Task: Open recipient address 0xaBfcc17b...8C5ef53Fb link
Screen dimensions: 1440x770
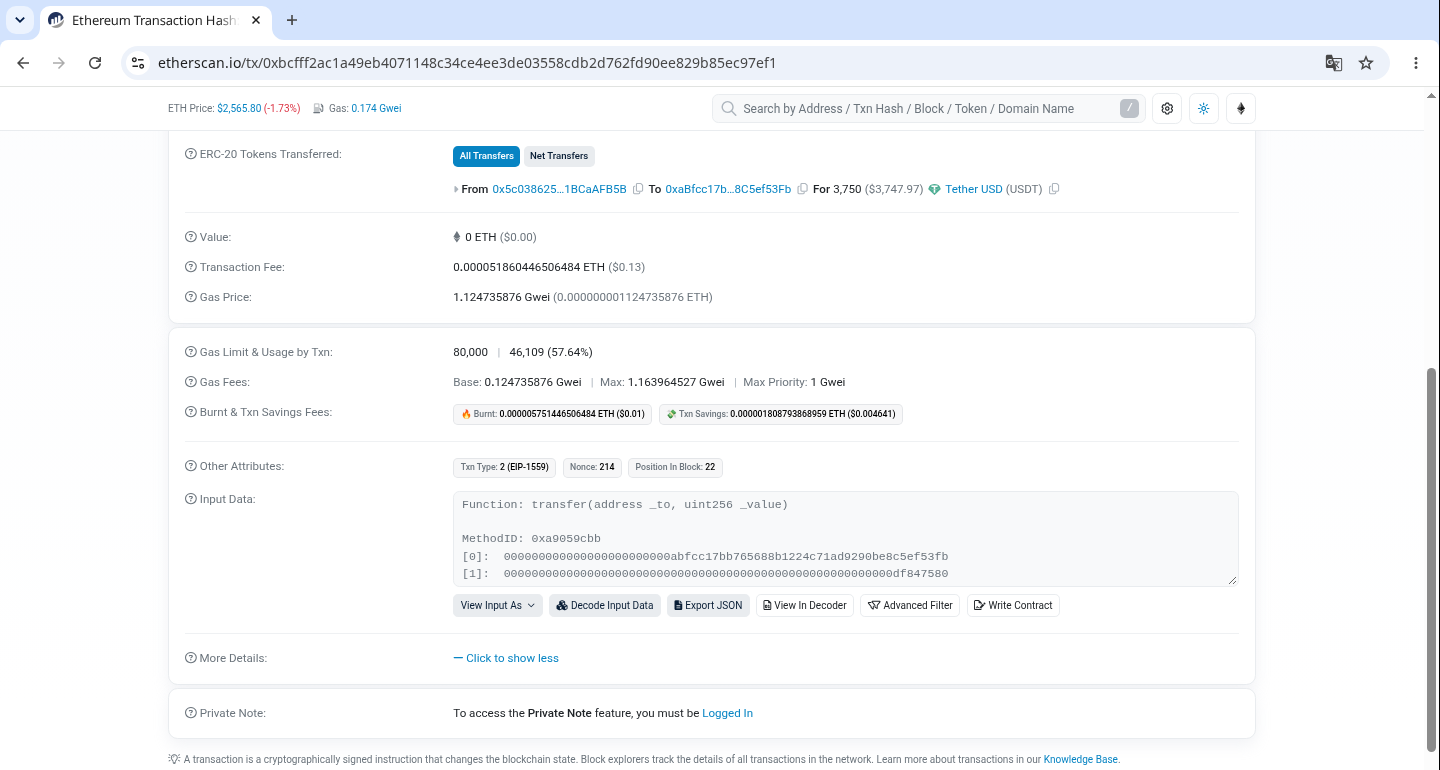Action: pos(728,189)
